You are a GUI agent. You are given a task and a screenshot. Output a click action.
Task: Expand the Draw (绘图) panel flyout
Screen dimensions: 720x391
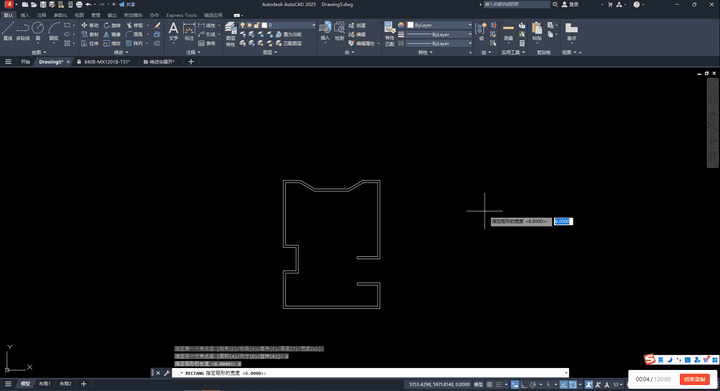[38, 52]
